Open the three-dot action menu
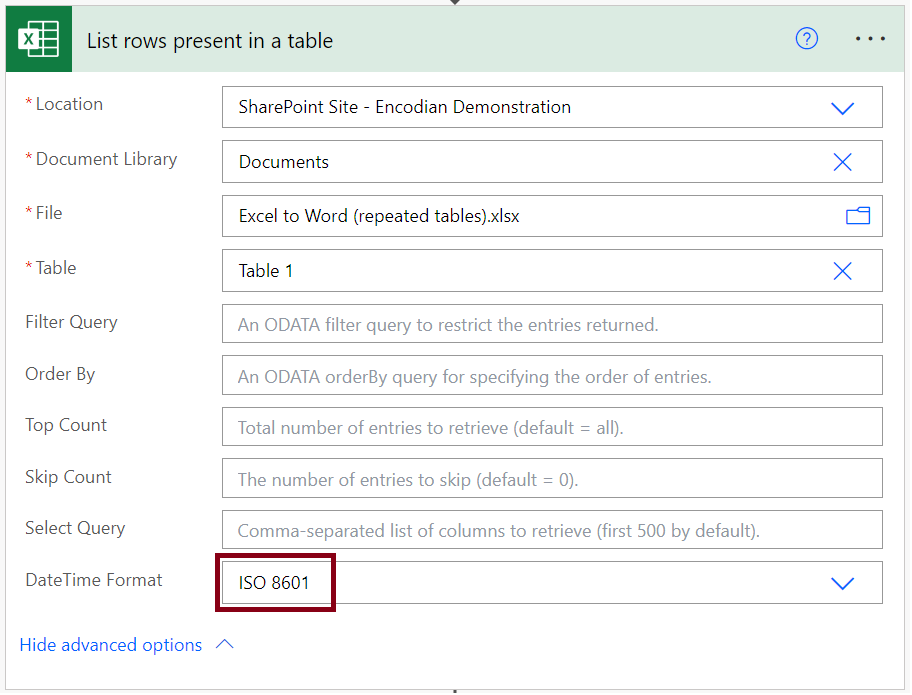912x695 pixels. coord(872,39)
